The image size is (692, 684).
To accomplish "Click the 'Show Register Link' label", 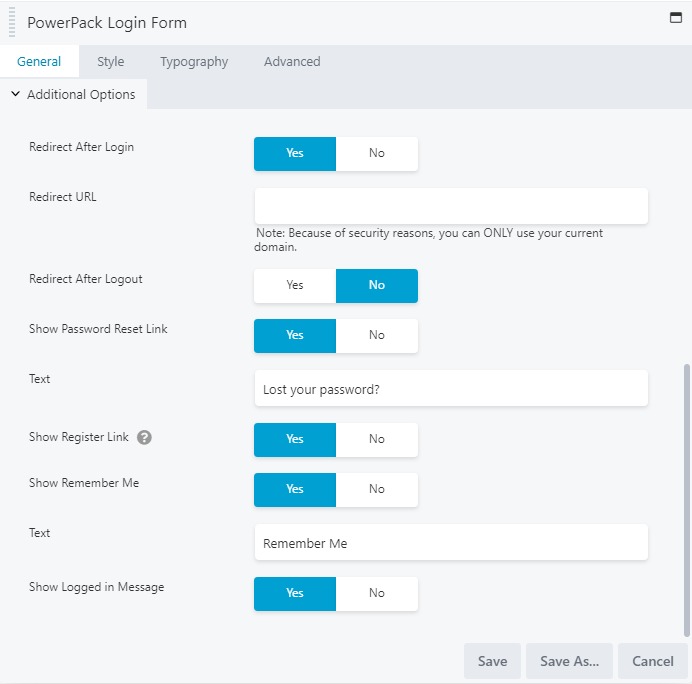I will click(x=79, y=437).
